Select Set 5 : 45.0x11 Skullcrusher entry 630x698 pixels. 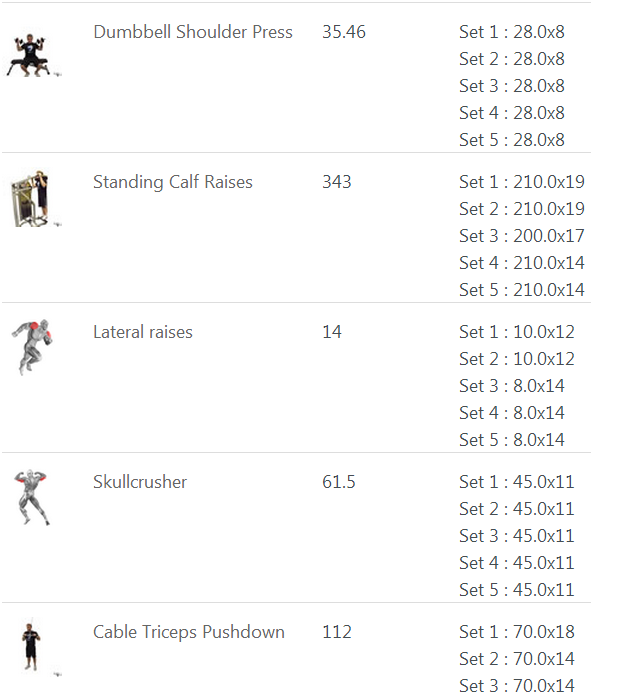point(517,590)
